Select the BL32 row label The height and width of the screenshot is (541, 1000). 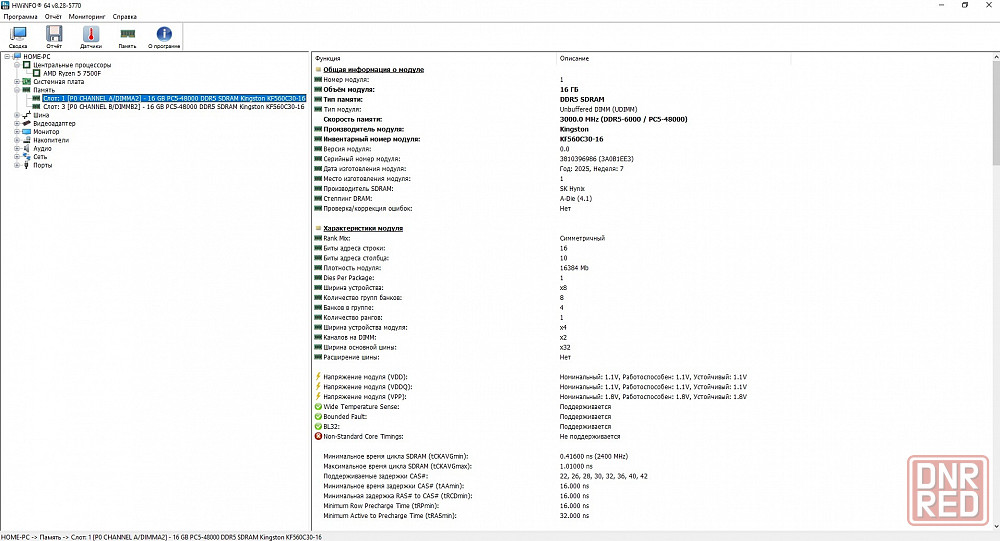[x=332, y=426]
